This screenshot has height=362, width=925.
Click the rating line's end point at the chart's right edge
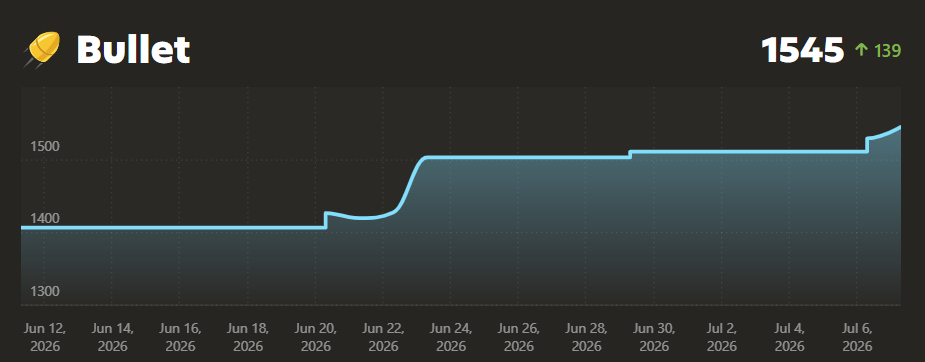pos(899,127)
